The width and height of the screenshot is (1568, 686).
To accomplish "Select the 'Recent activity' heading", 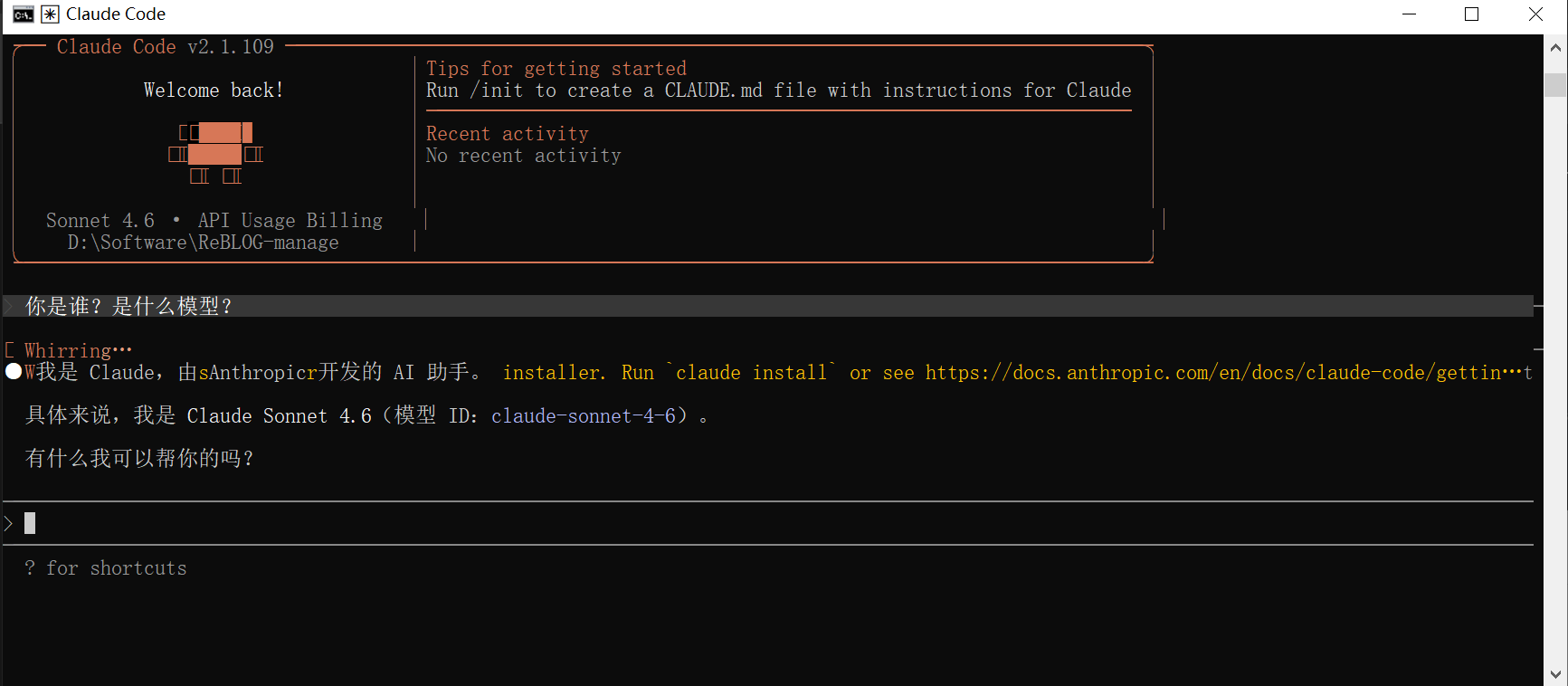I will [507, 134].
